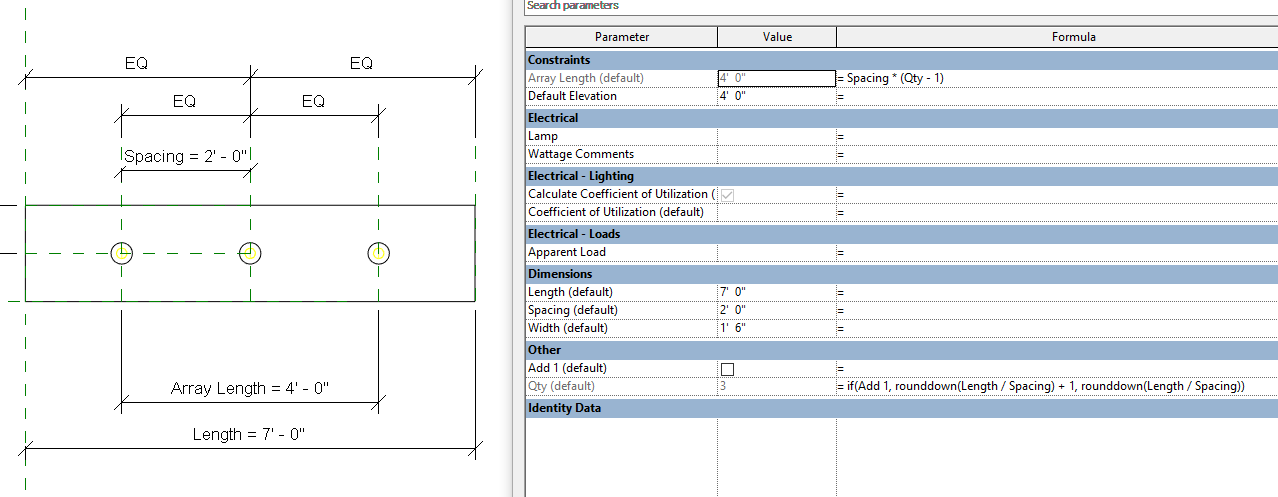This screenshot has width=1278, height=497.
Task: Click the Value column header
Action: click(x=777, y=37)
